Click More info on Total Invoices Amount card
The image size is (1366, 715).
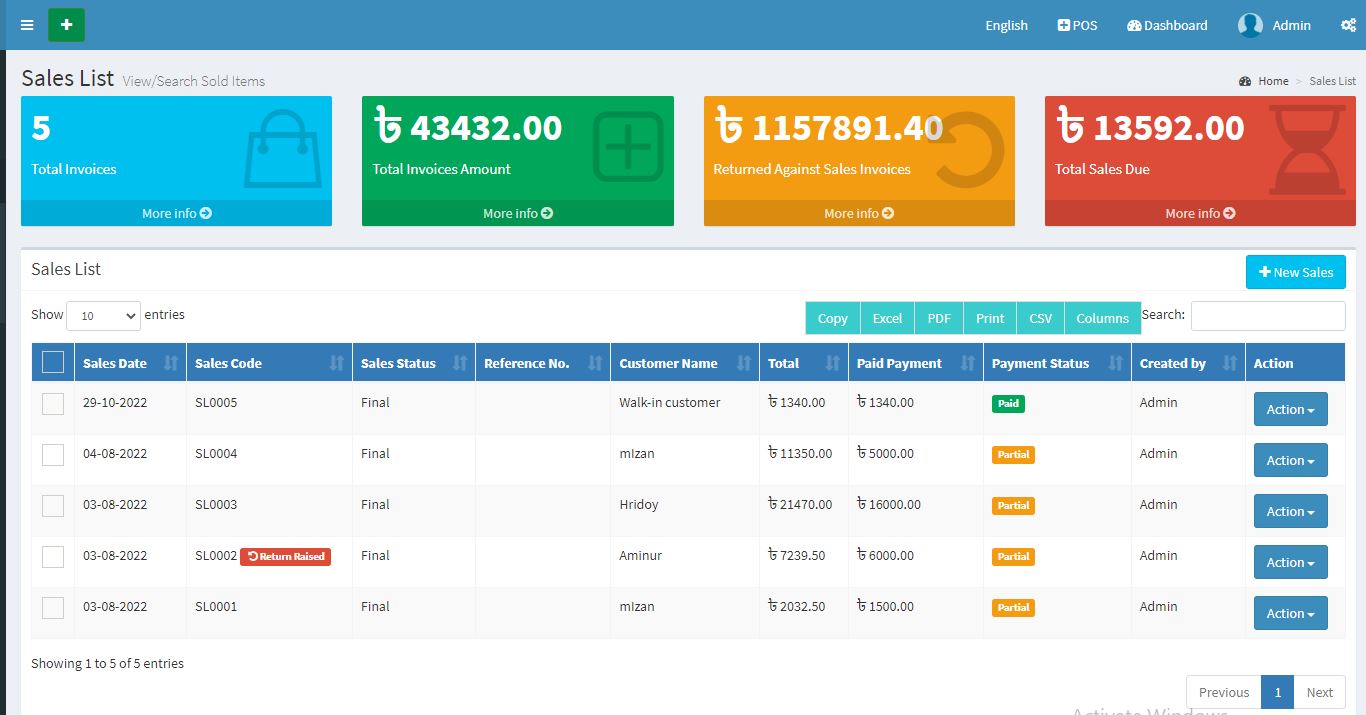coord(517,213)
